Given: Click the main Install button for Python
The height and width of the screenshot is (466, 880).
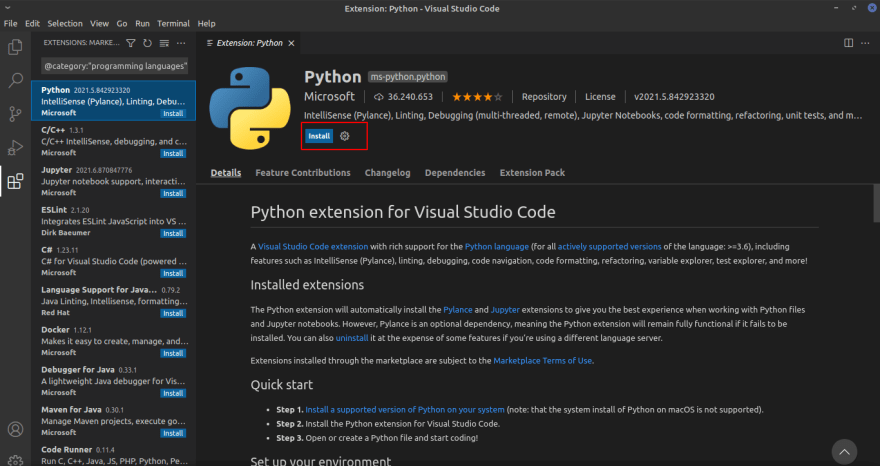Looking at the screenshot, I should (319, 136).
